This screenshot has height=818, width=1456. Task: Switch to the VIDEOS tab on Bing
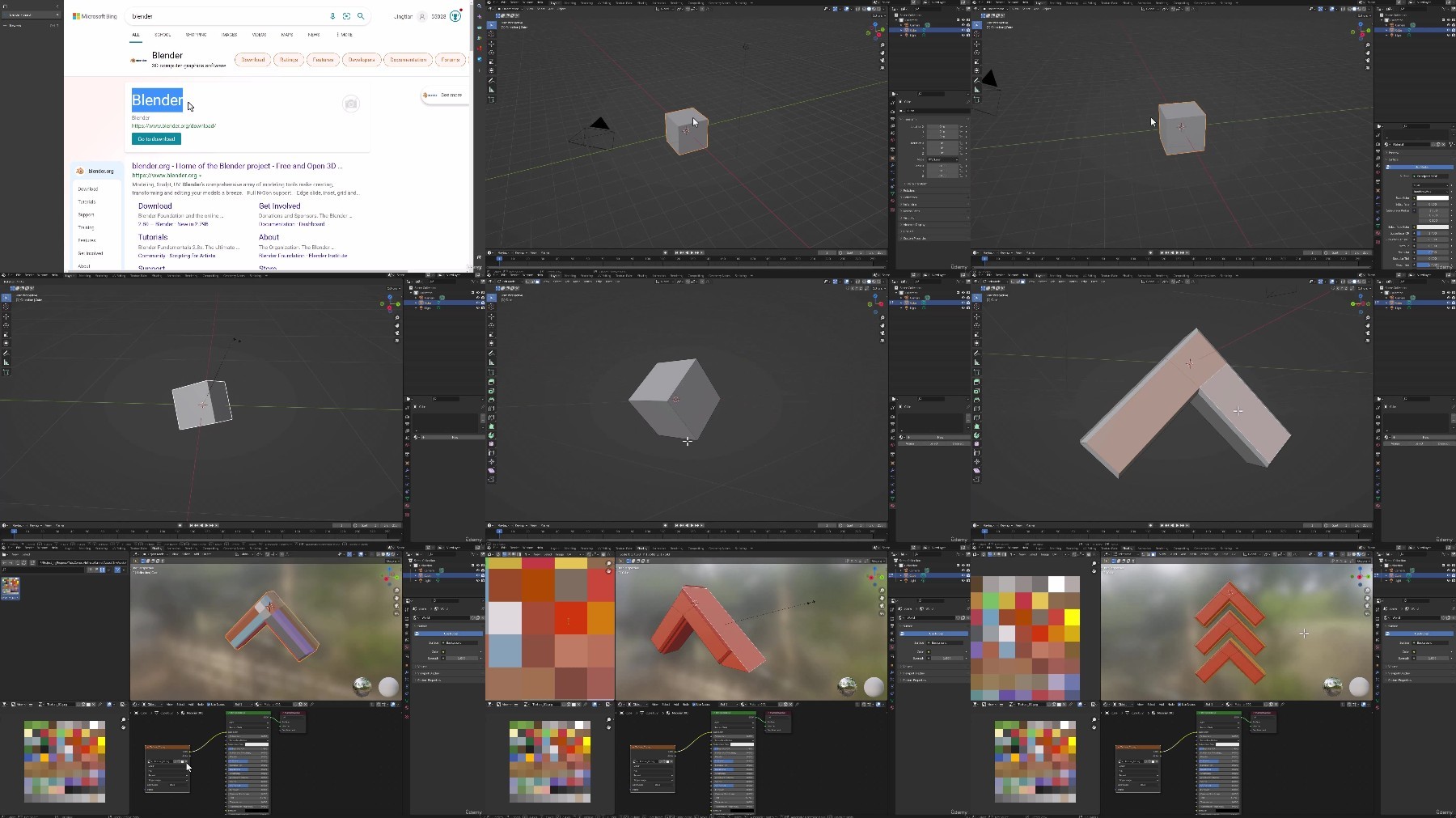259,35
